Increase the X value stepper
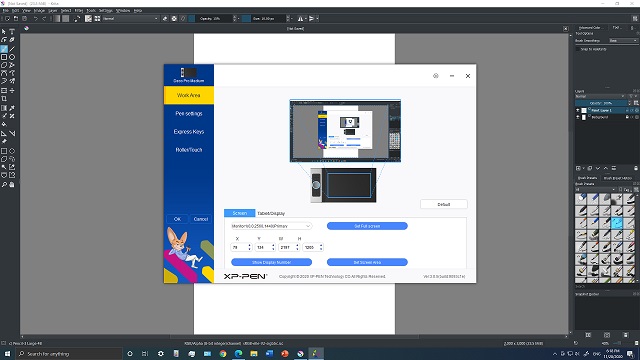640x360 pixels. 249,245
